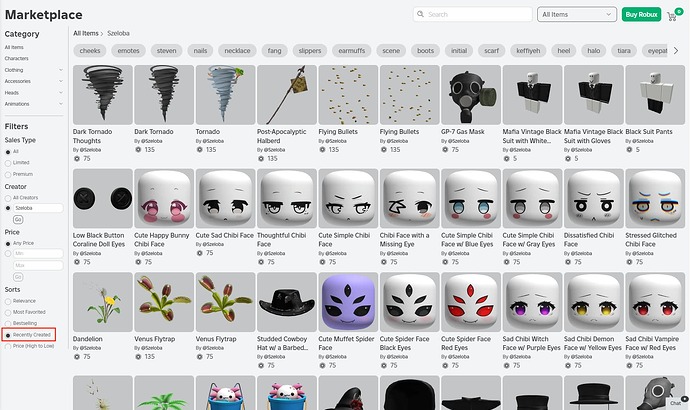Filter by the emotes tag chip
Viewport: 690px width, 410px height.
(x=128, y=51)
